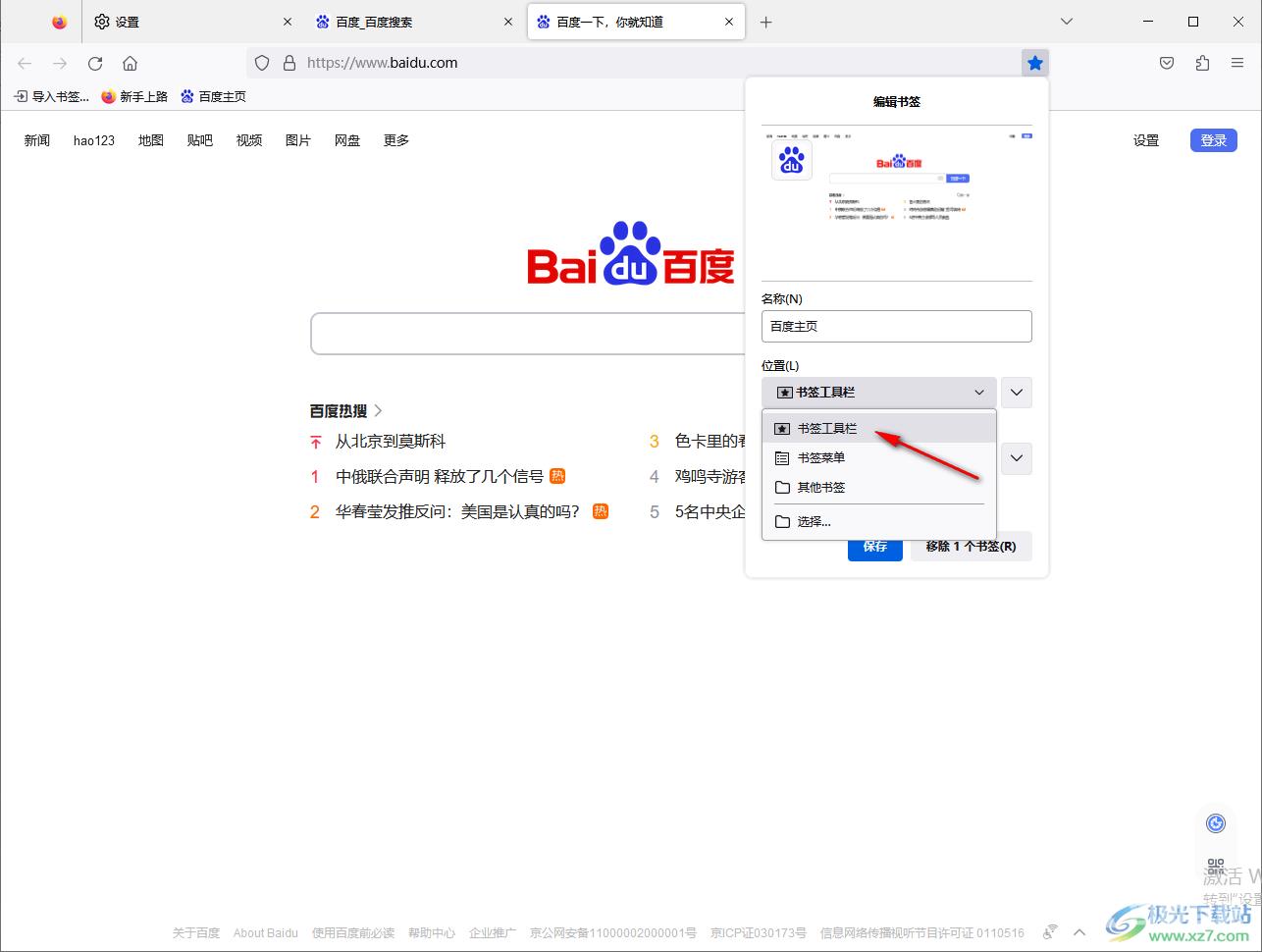Click the bookmark 名称 field with 百度主页
This screenshot has width=1262, height=952.
[897, 327]
